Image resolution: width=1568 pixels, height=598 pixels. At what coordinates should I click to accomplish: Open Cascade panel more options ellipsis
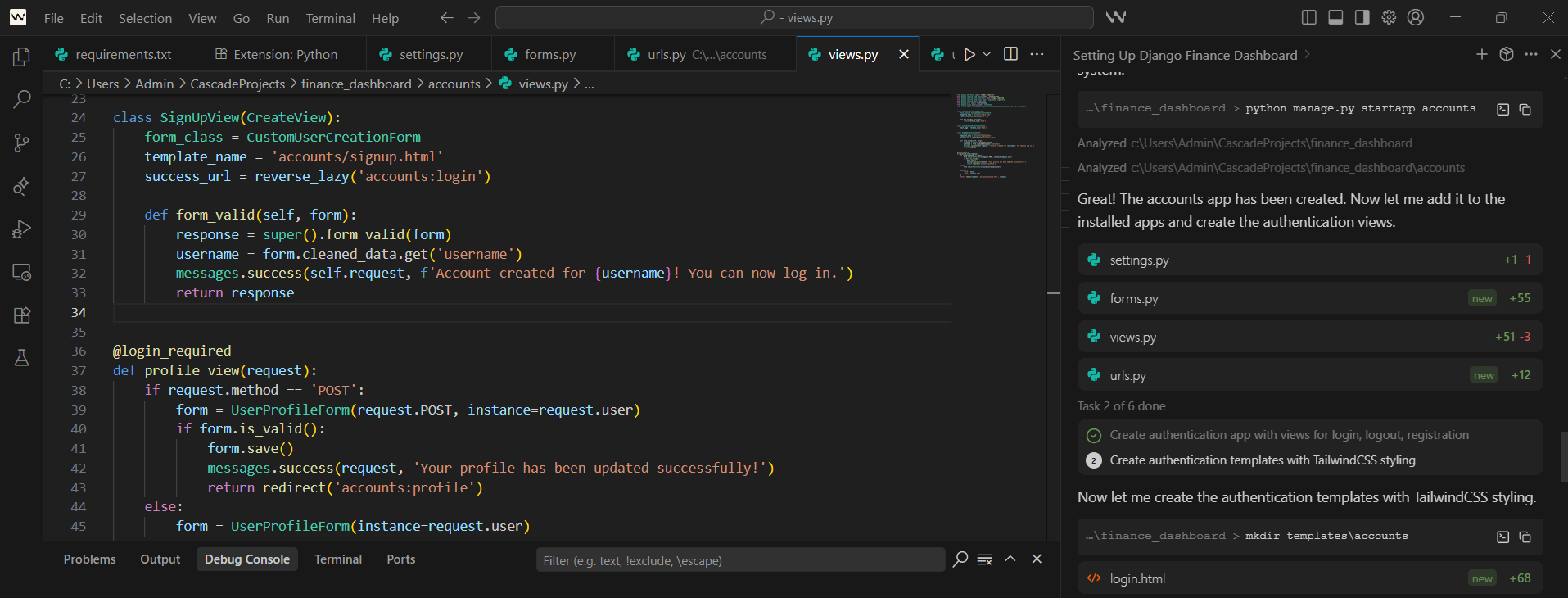tap(1531, 54)
